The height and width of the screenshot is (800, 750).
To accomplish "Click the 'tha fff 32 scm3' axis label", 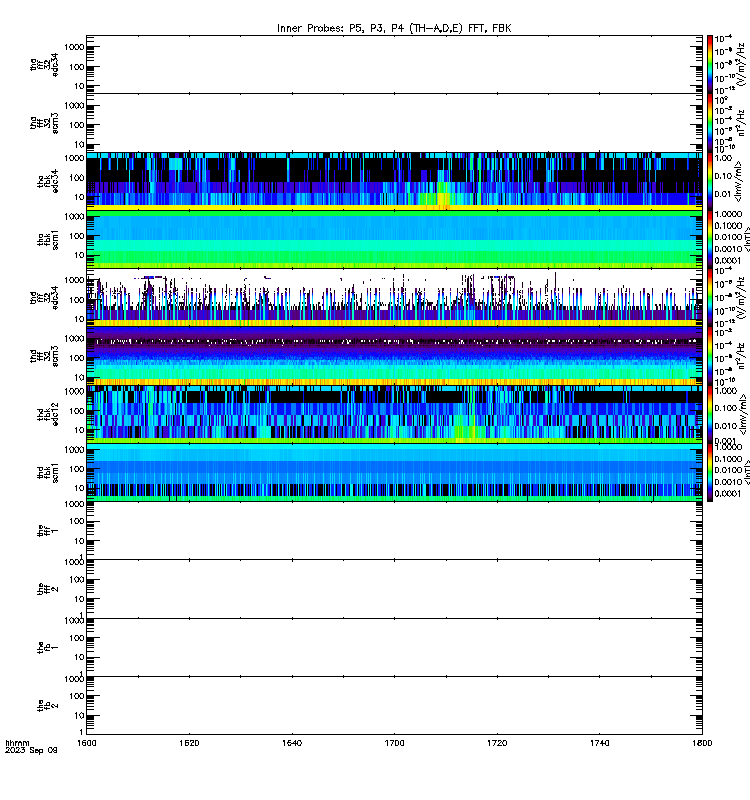I will [44, 123].
